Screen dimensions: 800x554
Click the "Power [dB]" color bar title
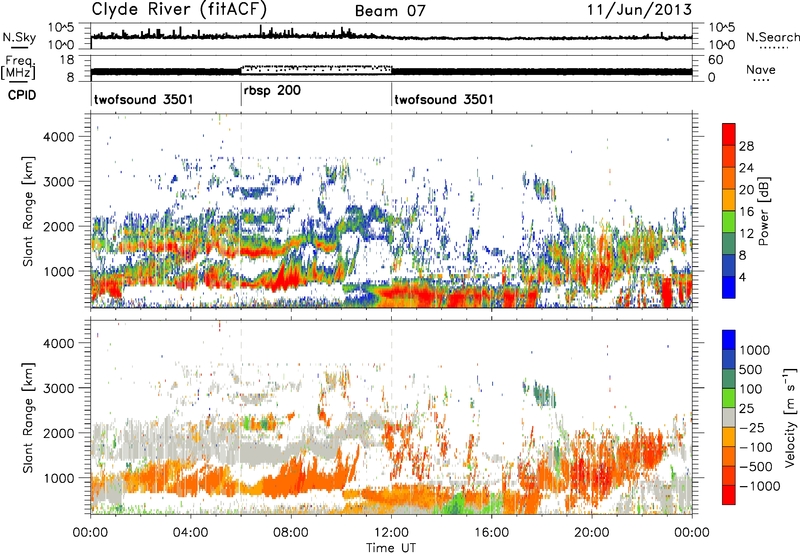point(763,211)
